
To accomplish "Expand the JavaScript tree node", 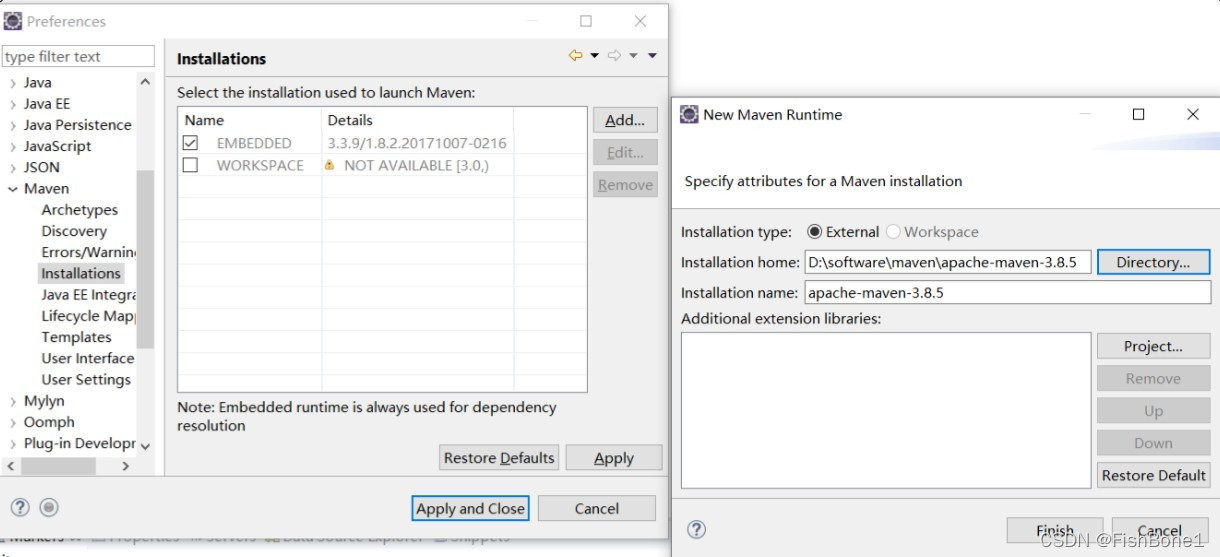I will [x=13, y=146].
